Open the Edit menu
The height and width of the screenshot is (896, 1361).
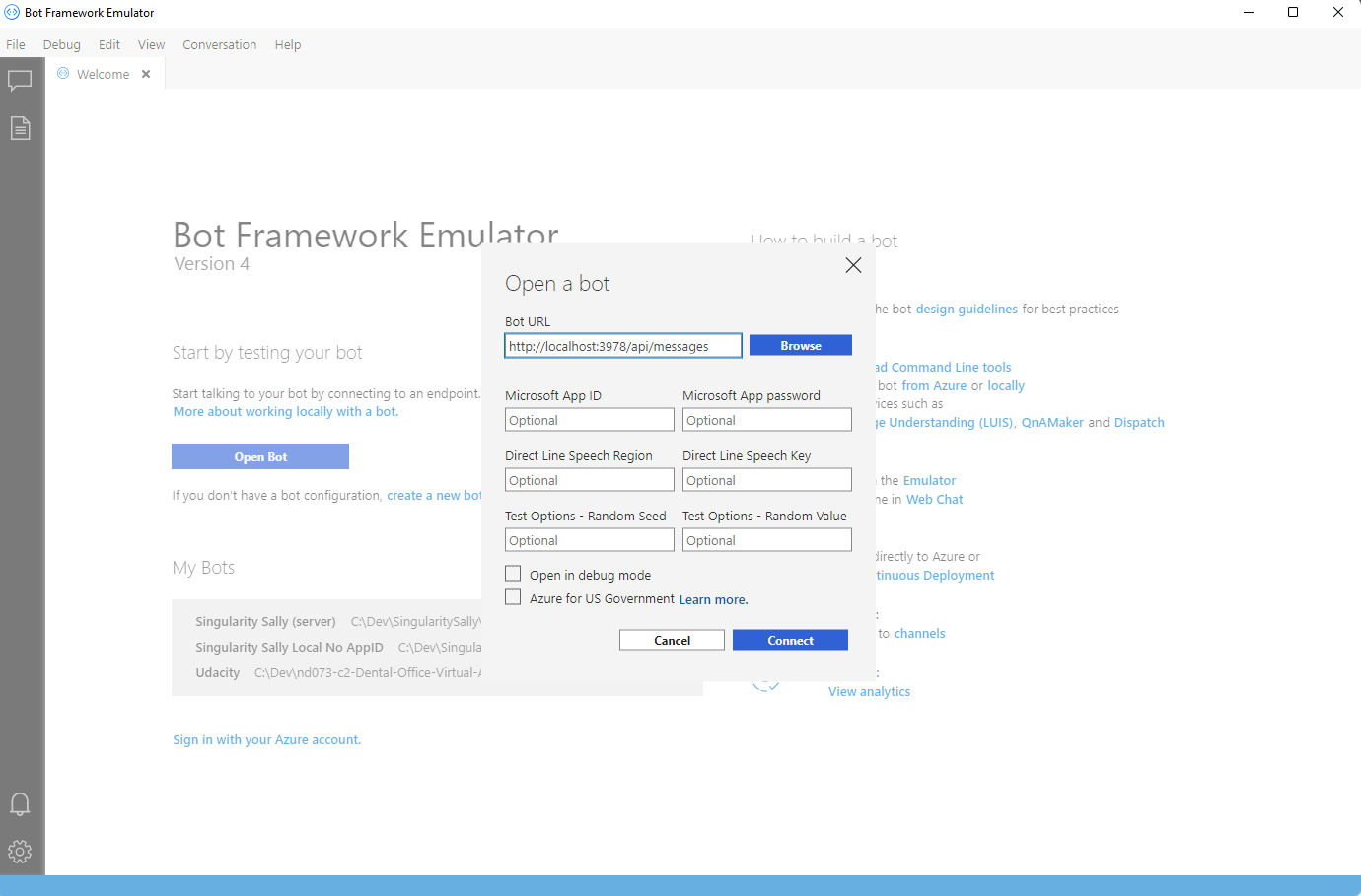[x=109, y=44]
